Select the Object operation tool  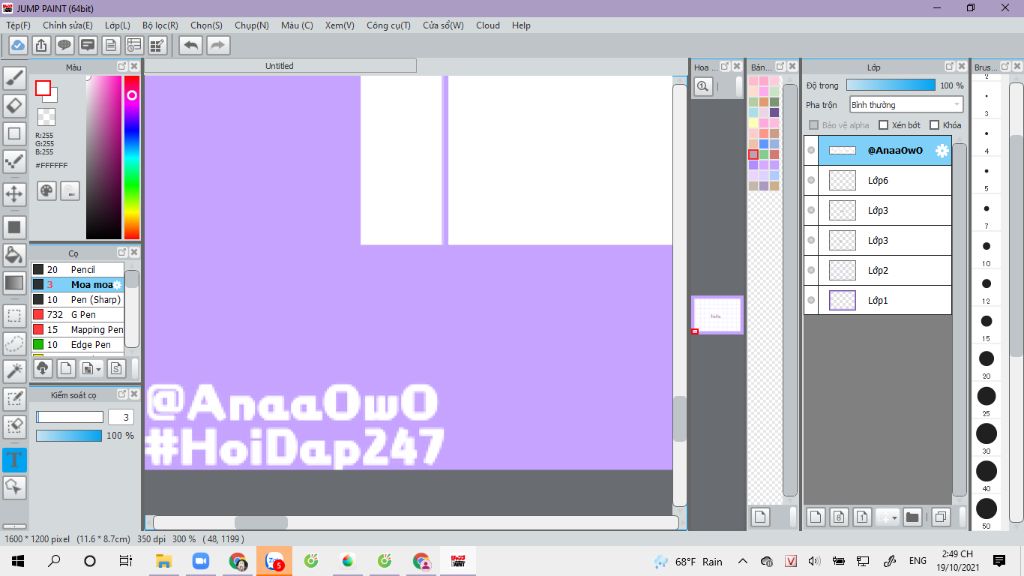pyautogui.click(x=14, y=487)
